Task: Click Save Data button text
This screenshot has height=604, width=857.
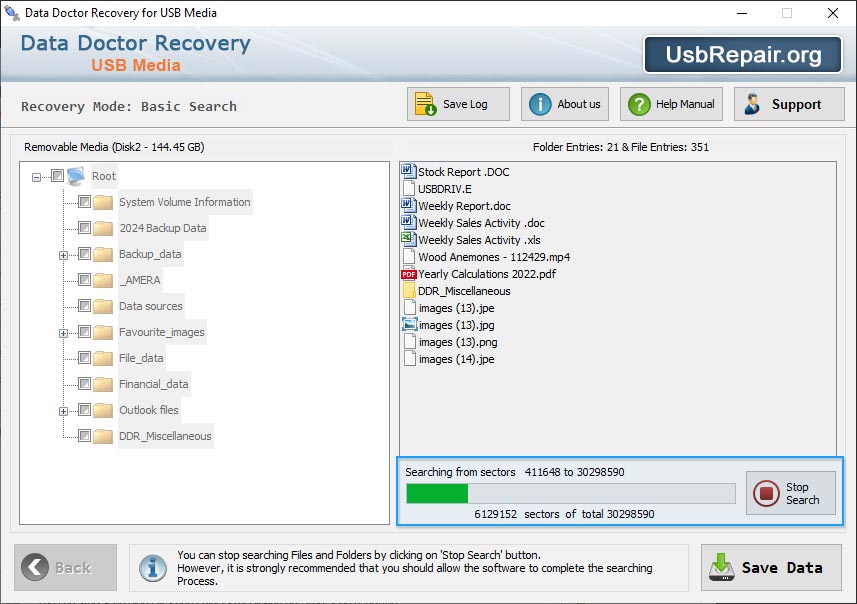Action: click(x=782, y=568)
